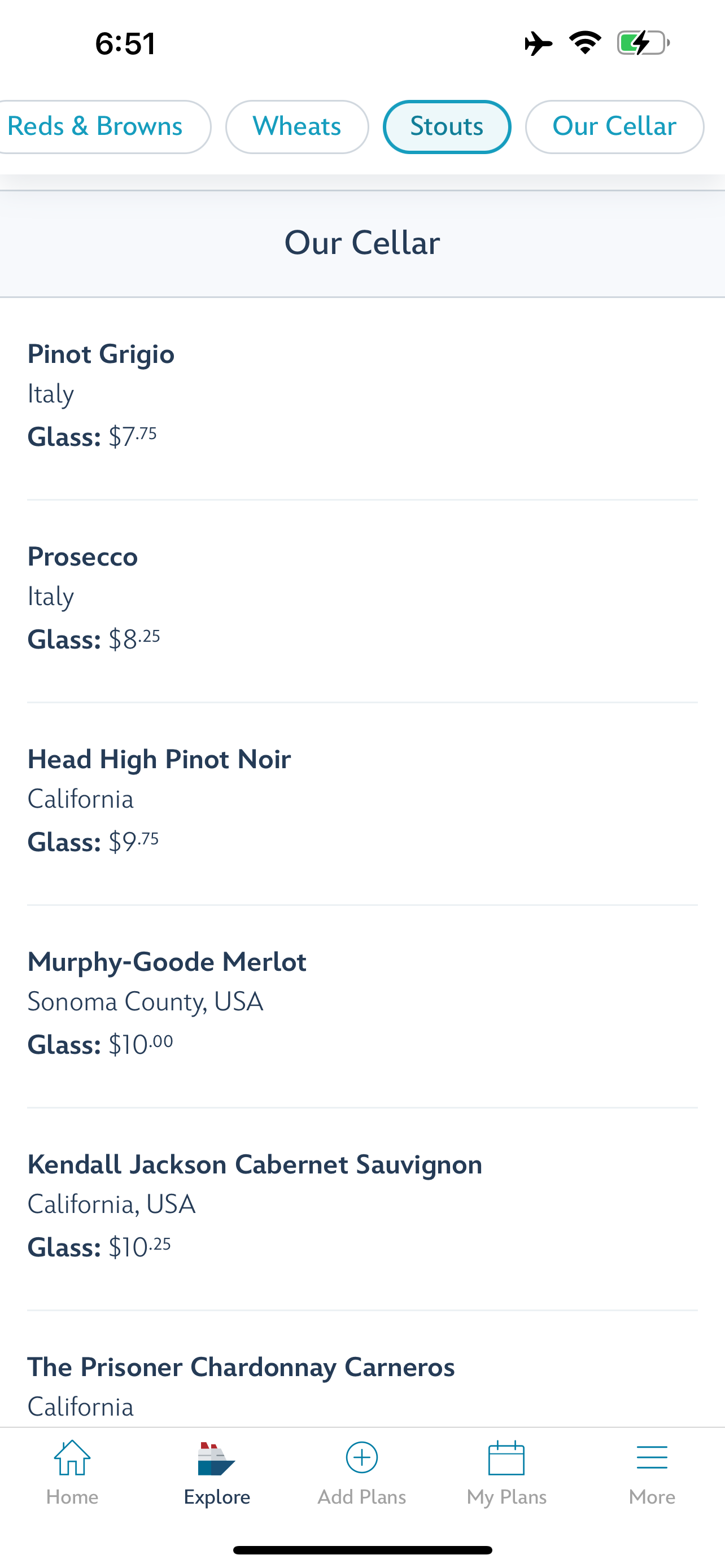Tap the airplane mode status icon
This screenshot has height=1568, width=725.
(x=538, y=43)
